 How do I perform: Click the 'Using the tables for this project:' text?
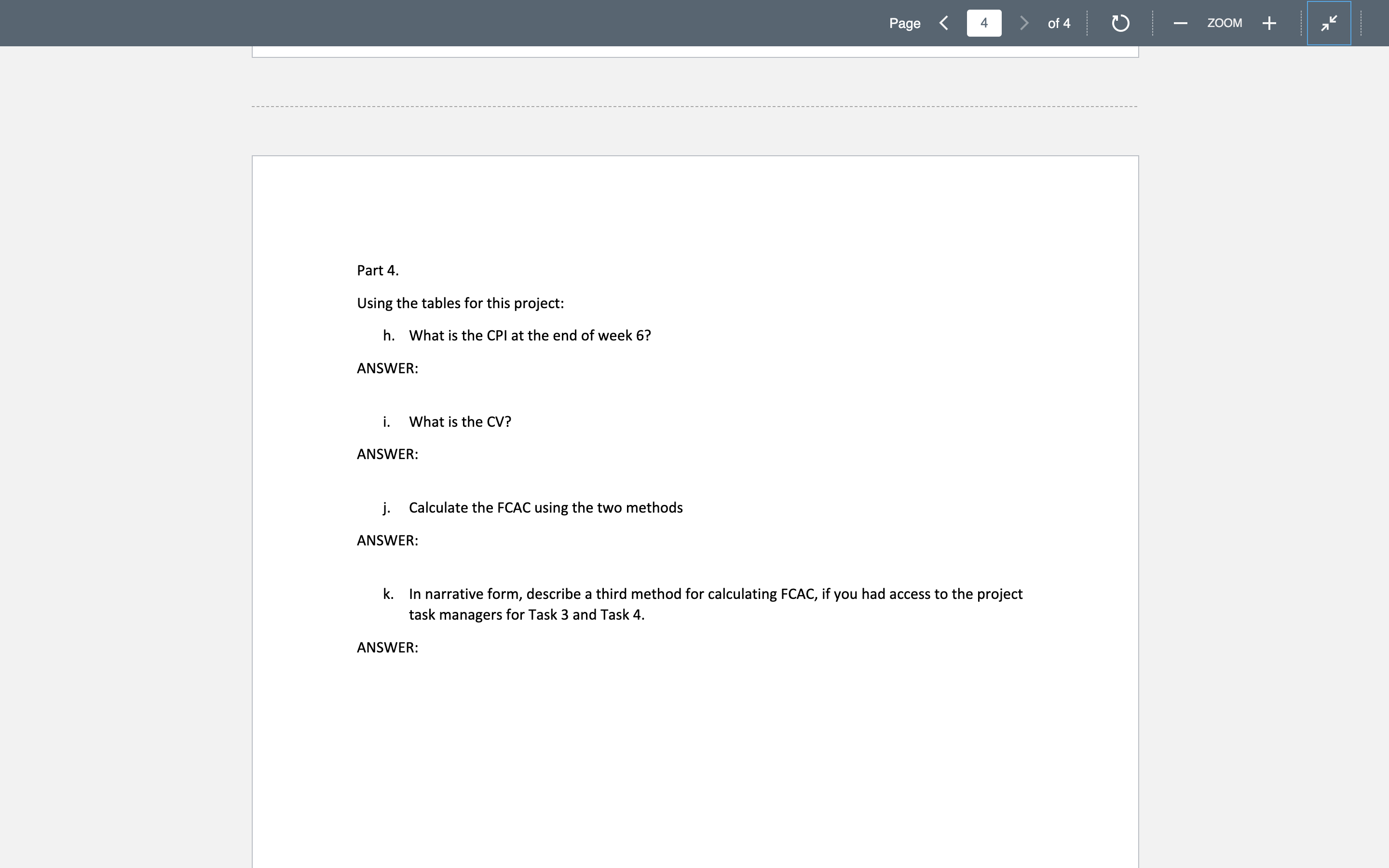pyautogui.click(x=460, y=303)
